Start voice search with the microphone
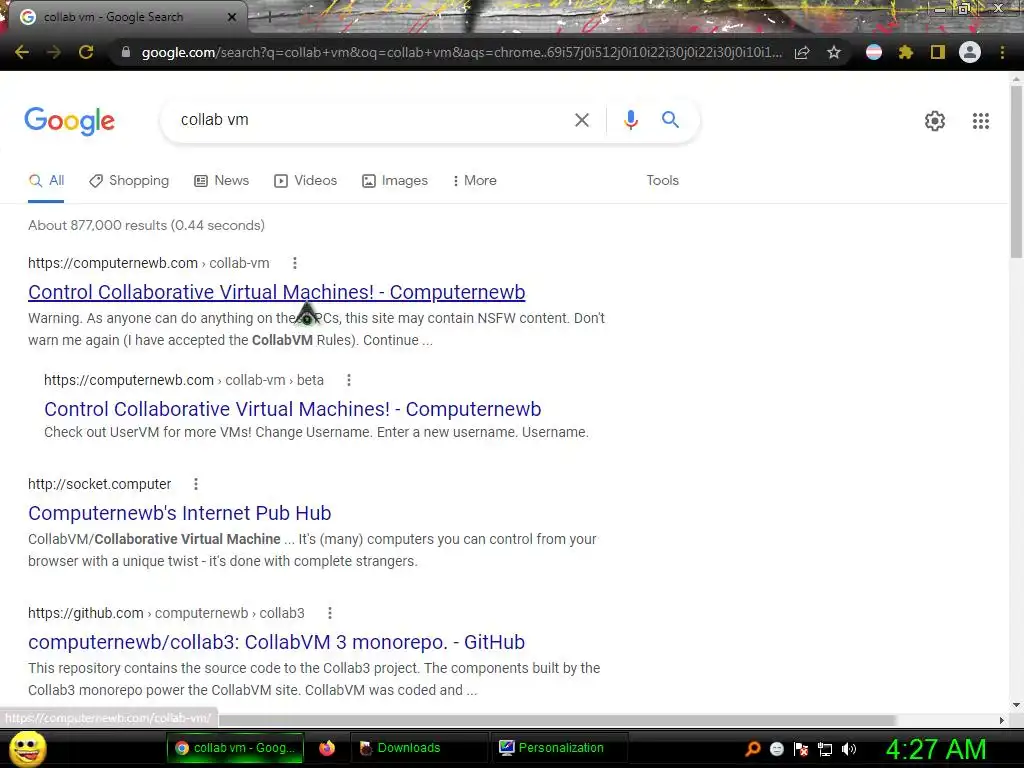This screenshot has width=1024, height=768. [x=630, y=120]
